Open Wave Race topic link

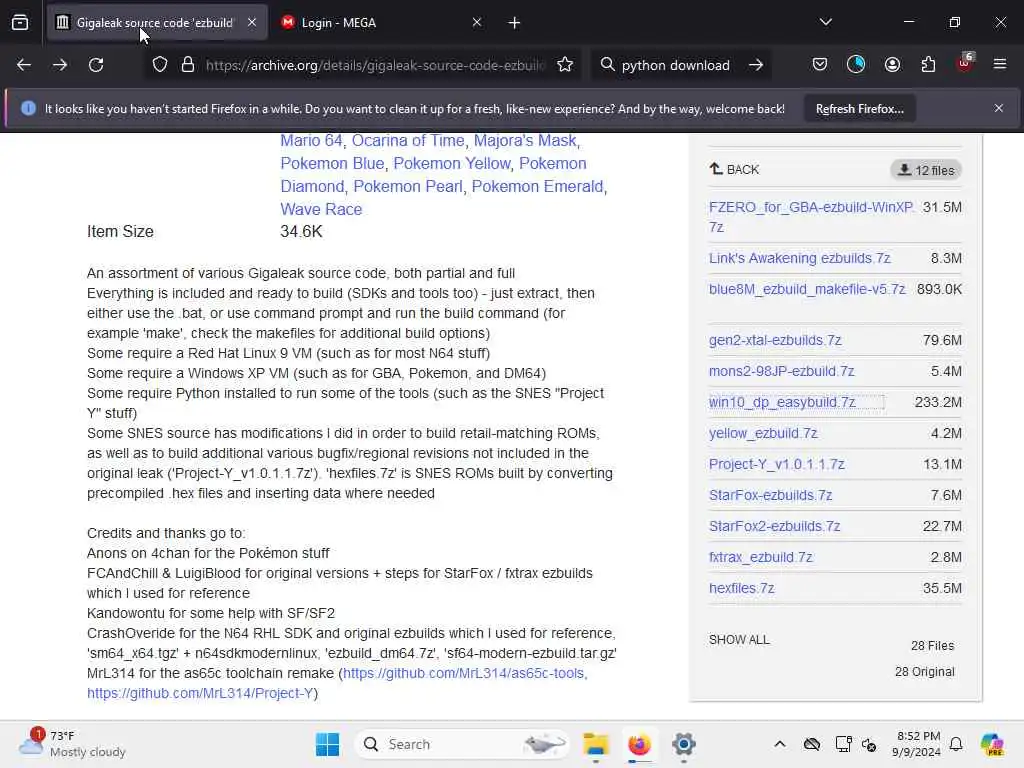[321, 209]
